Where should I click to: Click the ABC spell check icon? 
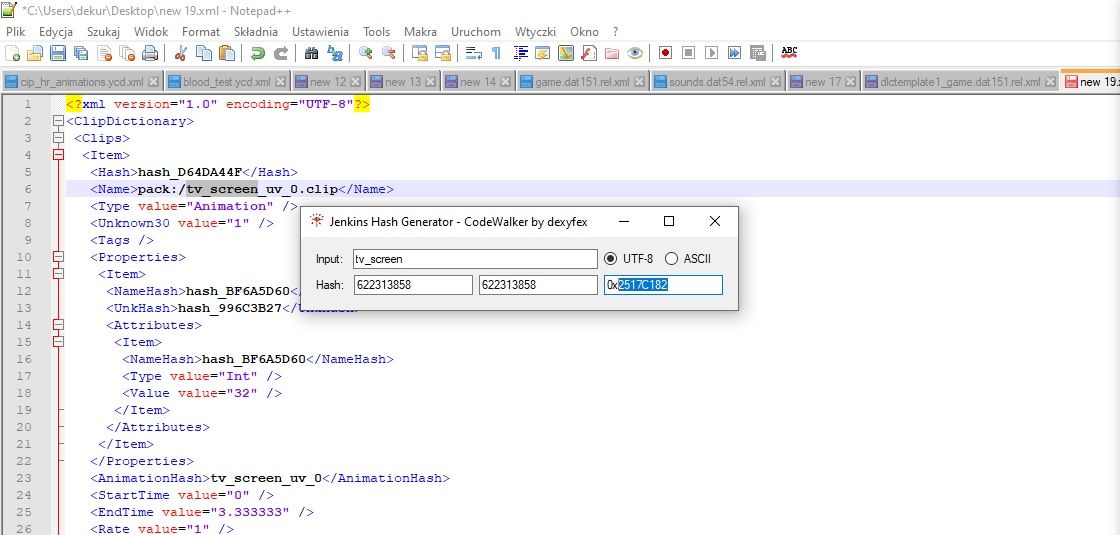click(x=789, y=53)
